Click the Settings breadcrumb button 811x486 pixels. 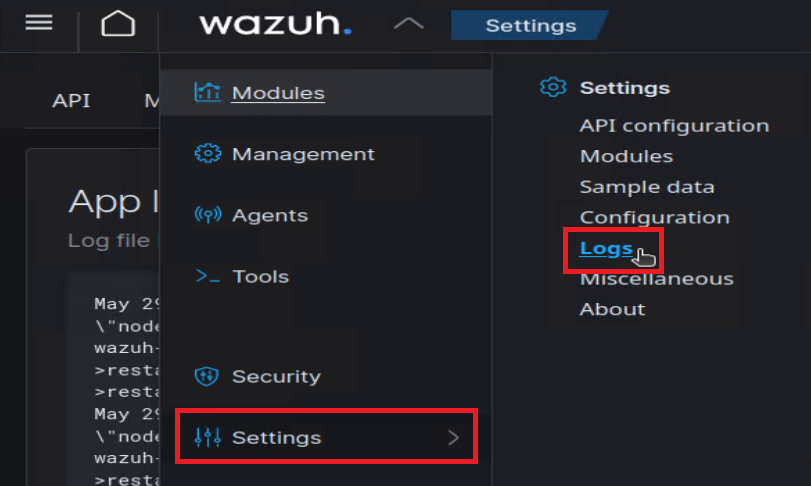(530, 26)
